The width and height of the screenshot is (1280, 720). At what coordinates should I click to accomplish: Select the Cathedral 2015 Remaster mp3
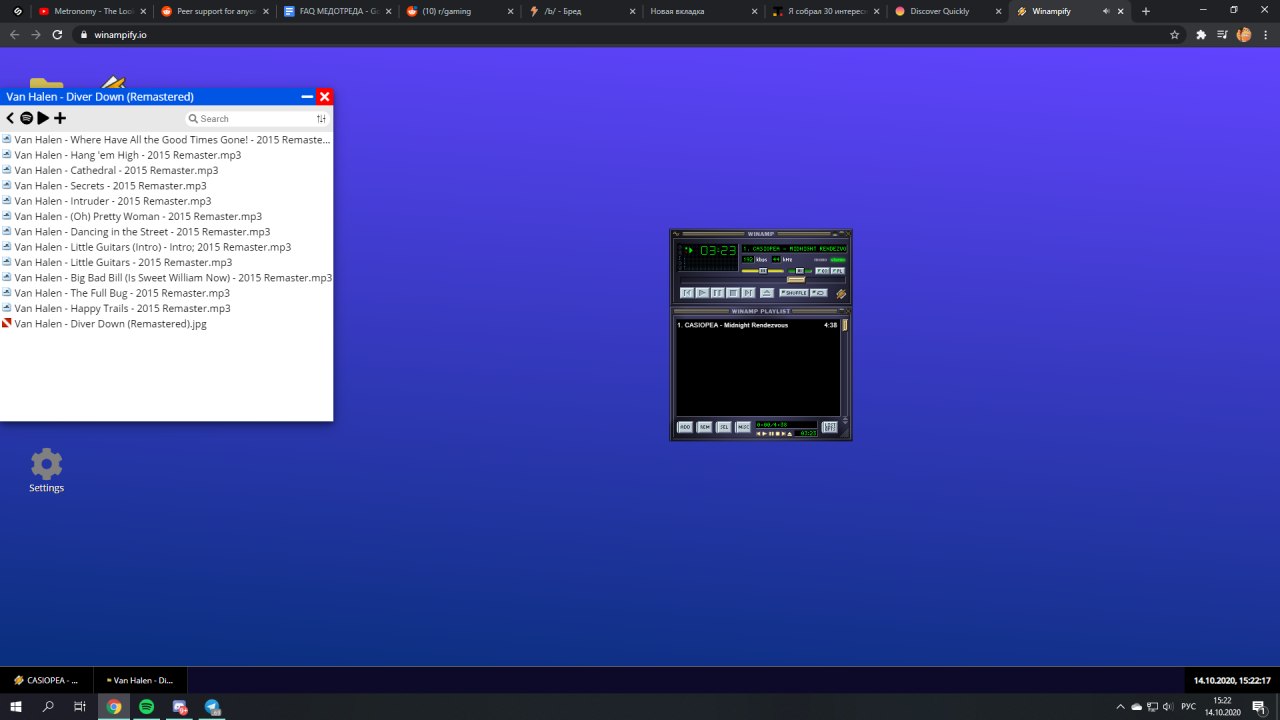(x=110, y=170)
